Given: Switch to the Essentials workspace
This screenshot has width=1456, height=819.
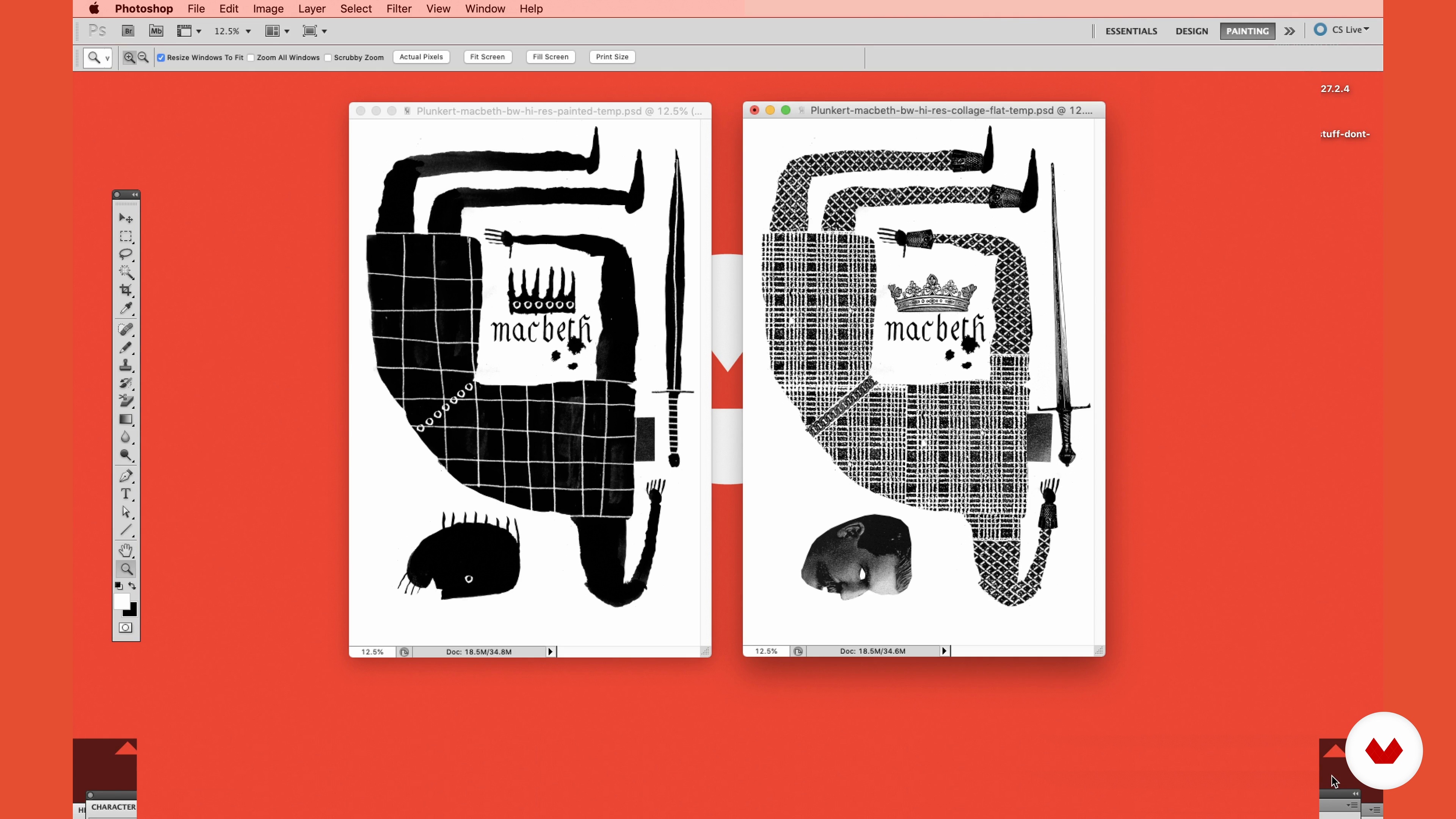Looking at the screenshot, I should coord(1131,31).
